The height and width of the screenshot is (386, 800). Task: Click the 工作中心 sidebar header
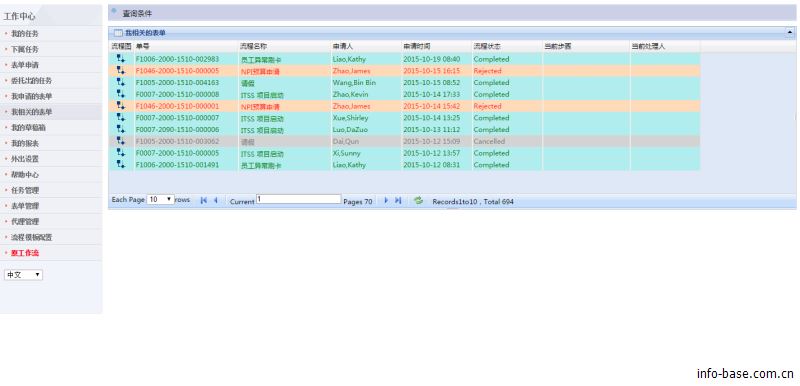click(x=19, y=16)
